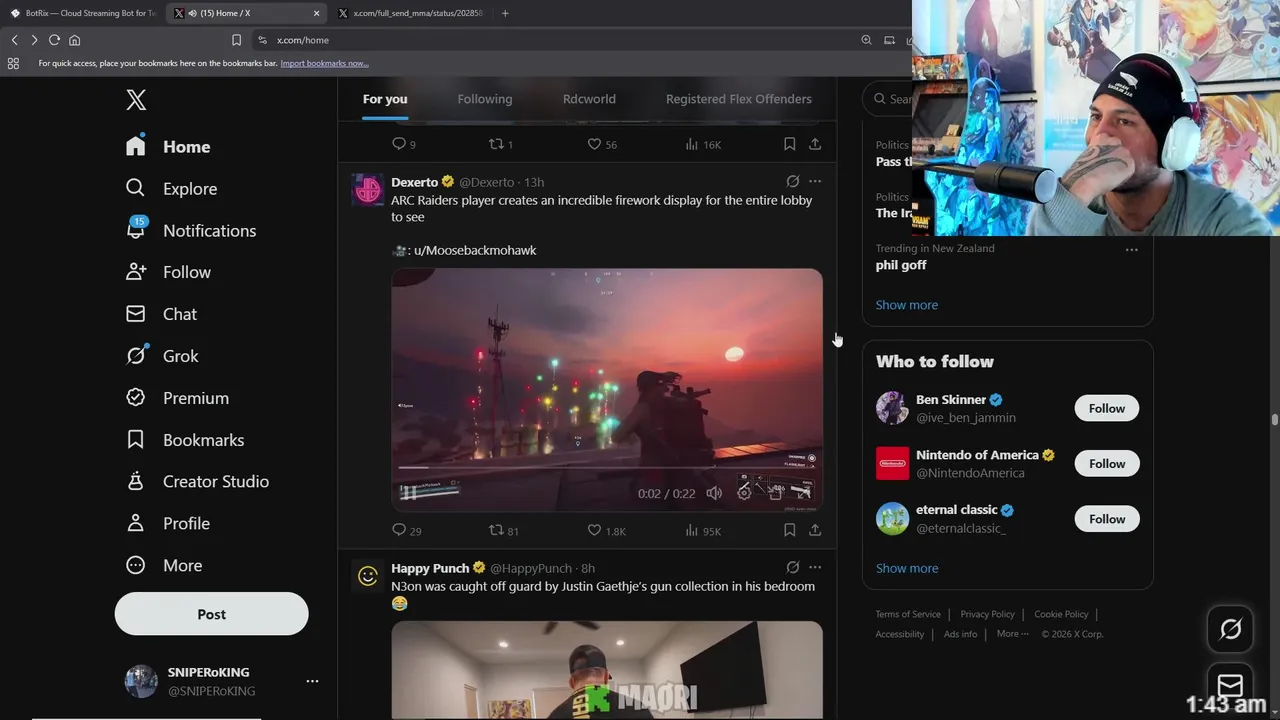Open a new browser tab
Viewport: 1280px width, 720px height.
505,13
